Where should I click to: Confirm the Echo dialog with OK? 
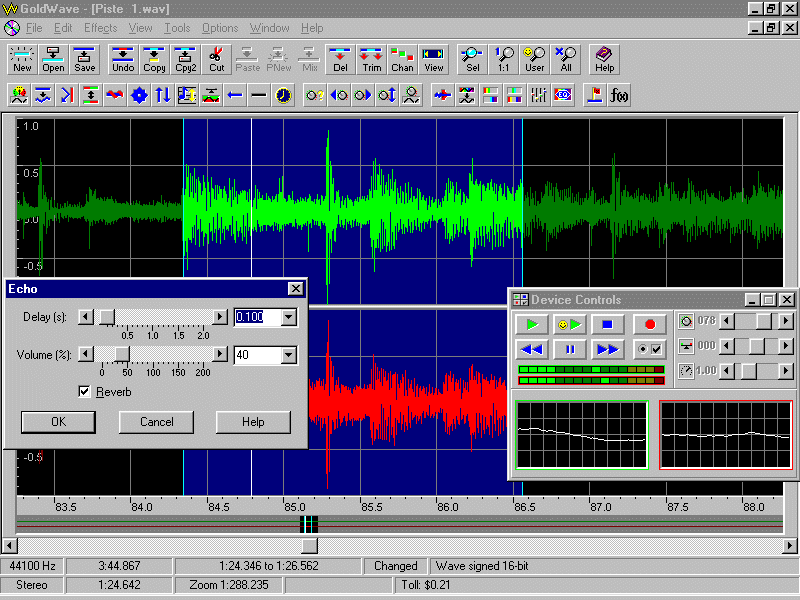pyautogui.click(x=58, y=422)
